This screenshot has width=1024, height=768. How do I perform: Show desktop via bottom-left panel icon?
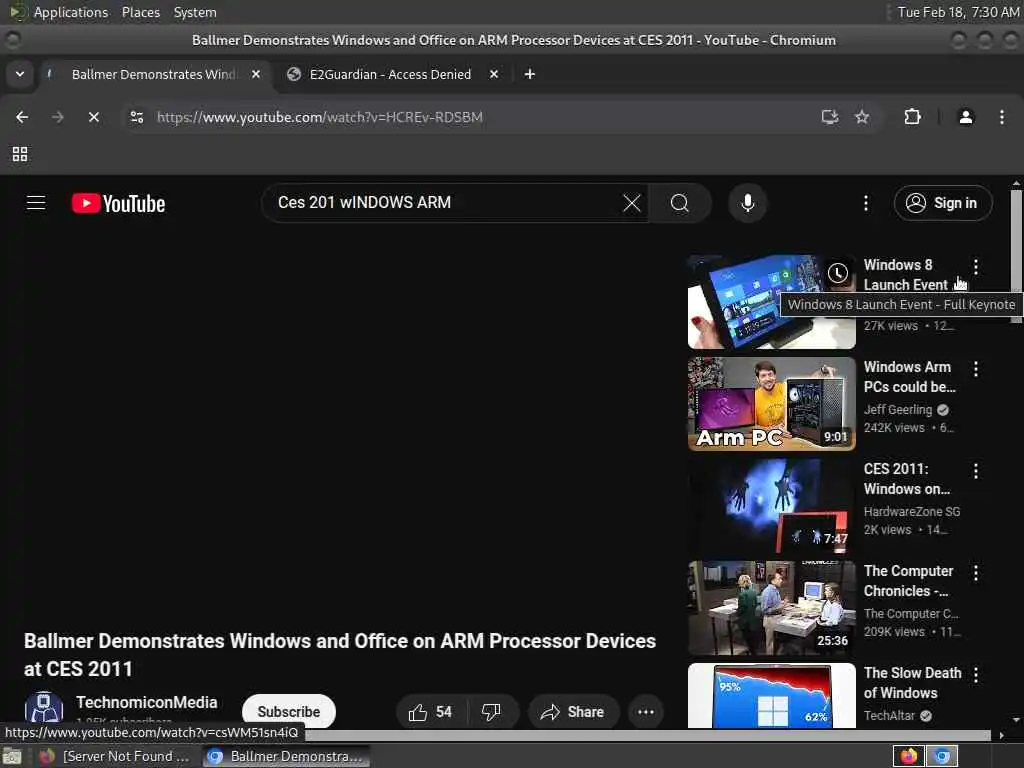(12, 757)
